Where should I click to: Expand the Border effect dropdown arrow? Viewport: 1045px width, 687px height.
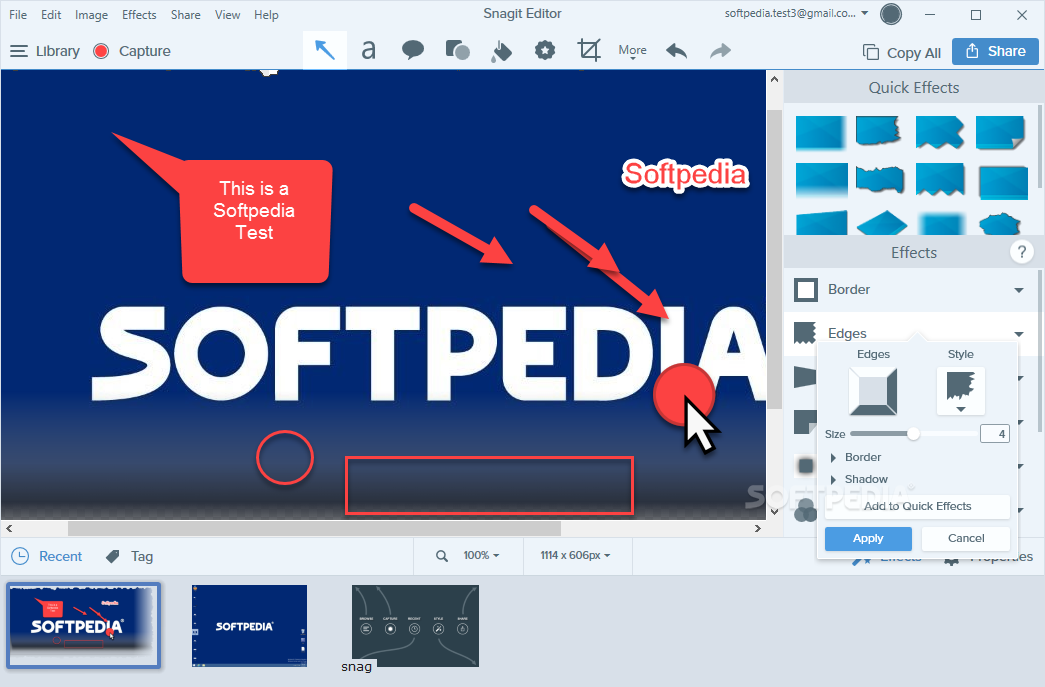pos(1018,290)
